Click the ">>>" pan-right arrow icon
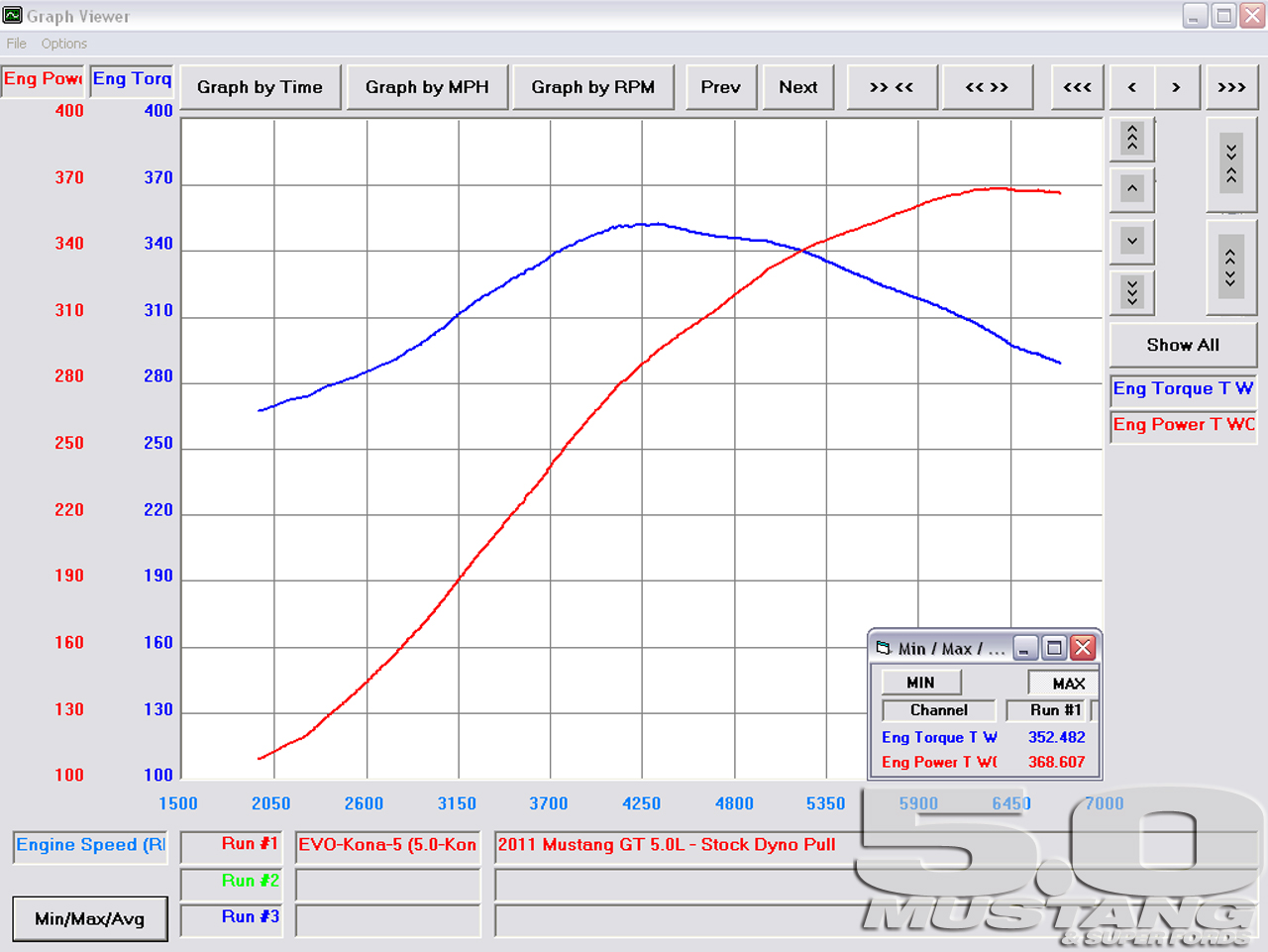 1231,87
